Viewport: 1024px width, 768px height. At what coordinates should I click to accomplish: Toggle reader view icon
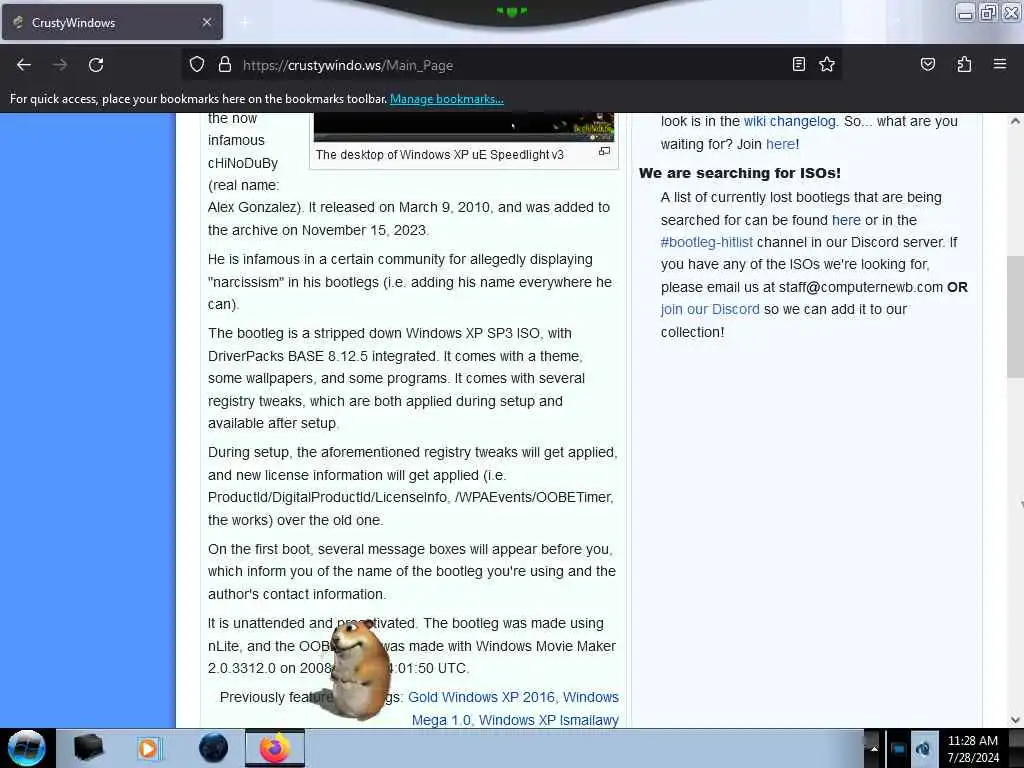click(x=799, y=64)
